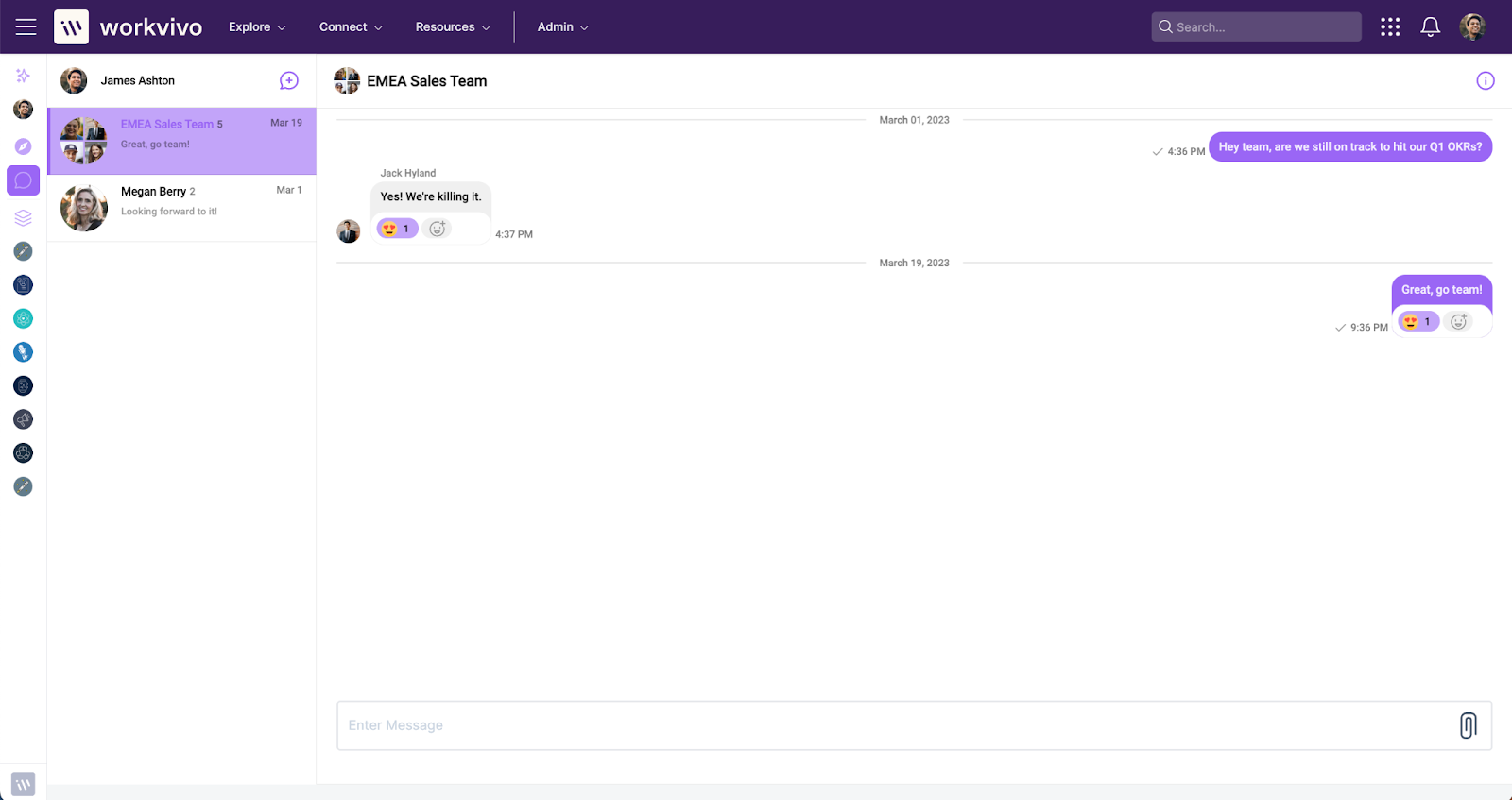Click the EMEA Sales Team header title

(427, 81)
